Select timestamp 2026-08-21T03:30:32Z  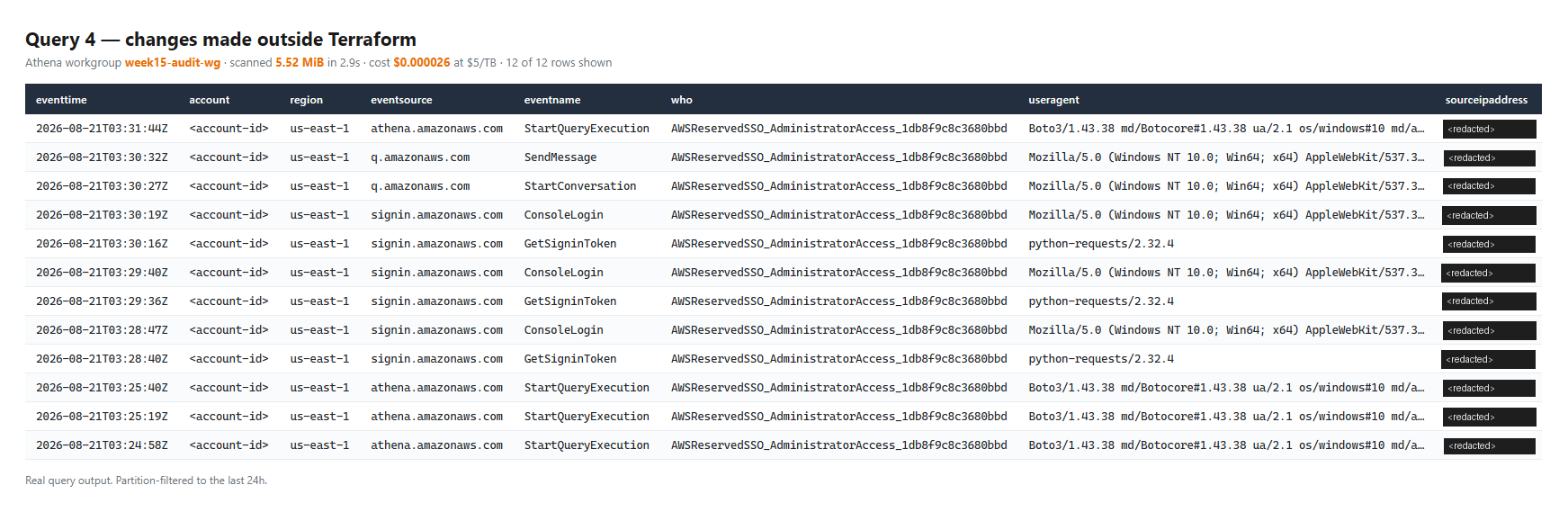[102, 157]
